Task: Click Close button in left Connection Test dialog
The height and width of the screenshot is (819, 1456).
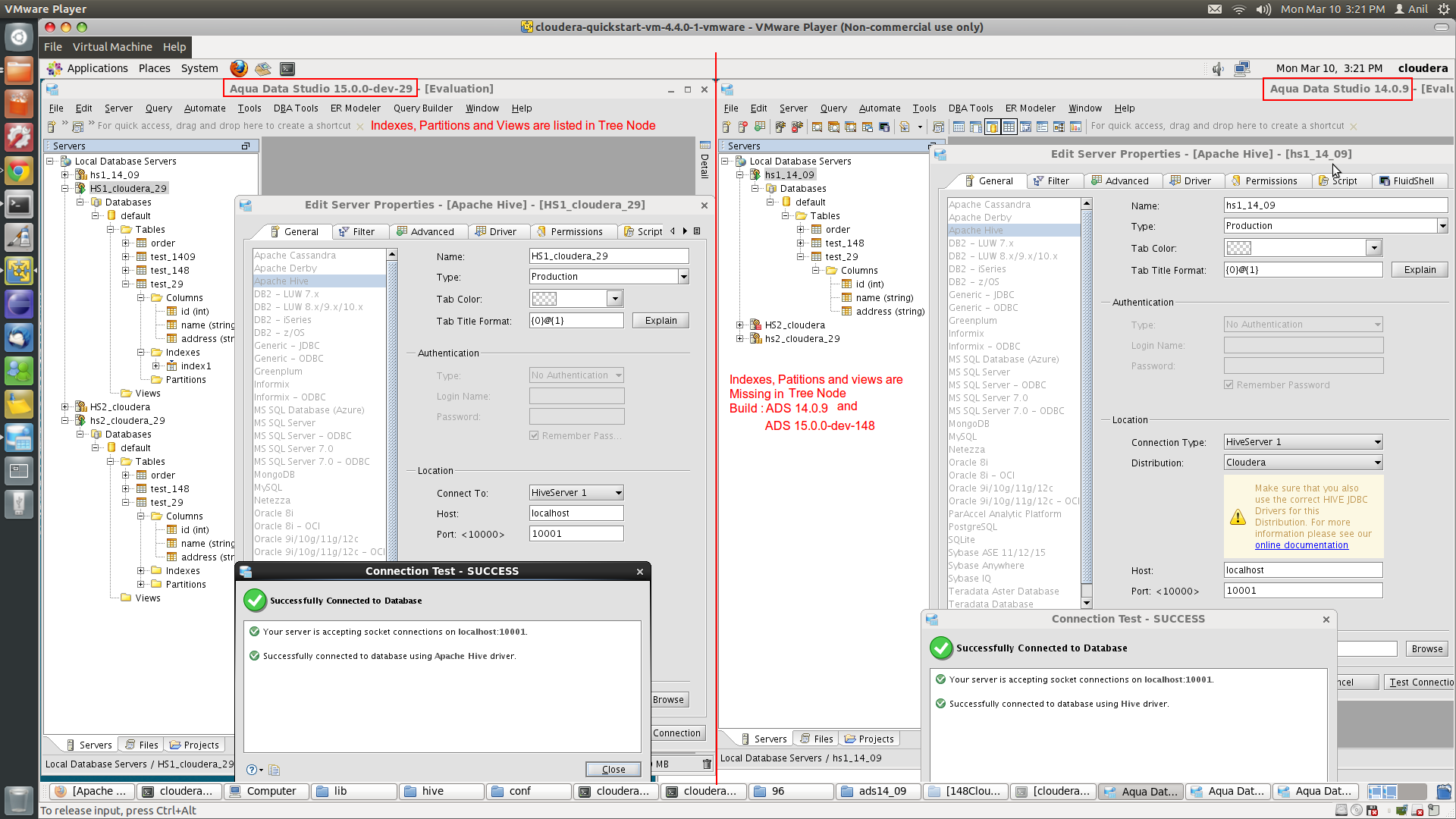Action: [x=613, y=770]
